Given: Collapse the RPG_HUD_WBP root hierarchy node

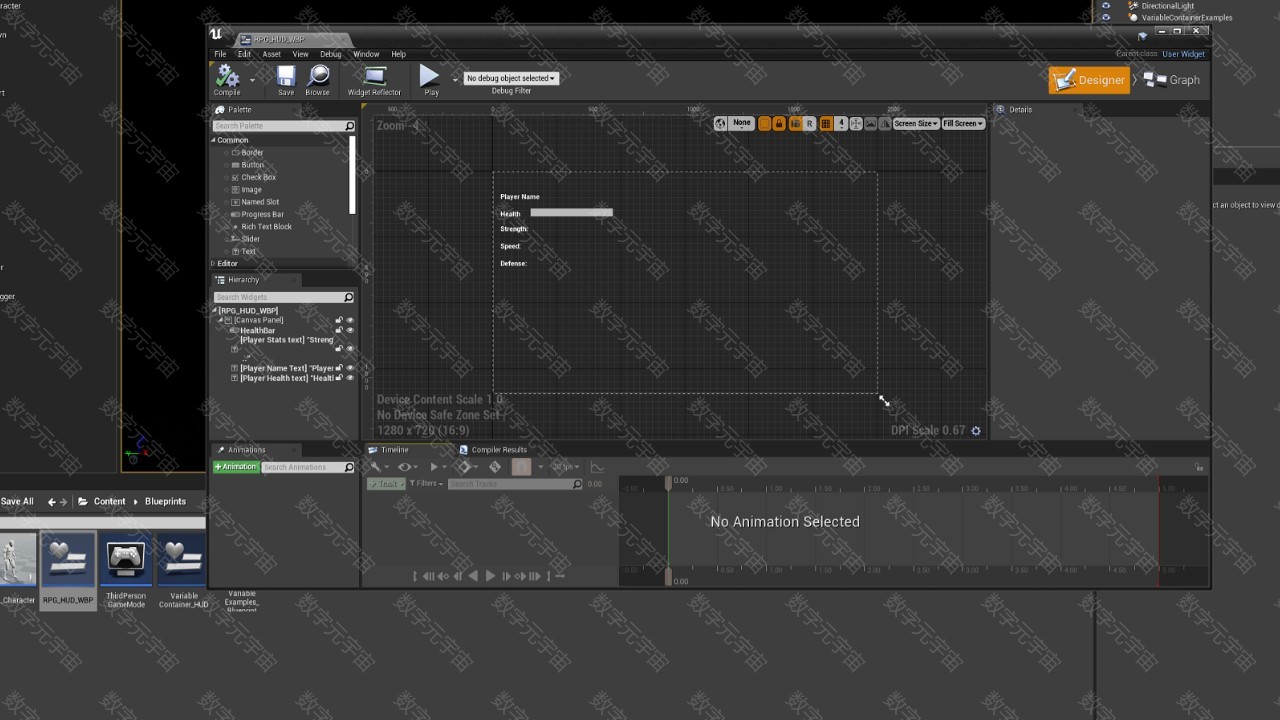Looking at the screenshot, I should pos(215,311).
